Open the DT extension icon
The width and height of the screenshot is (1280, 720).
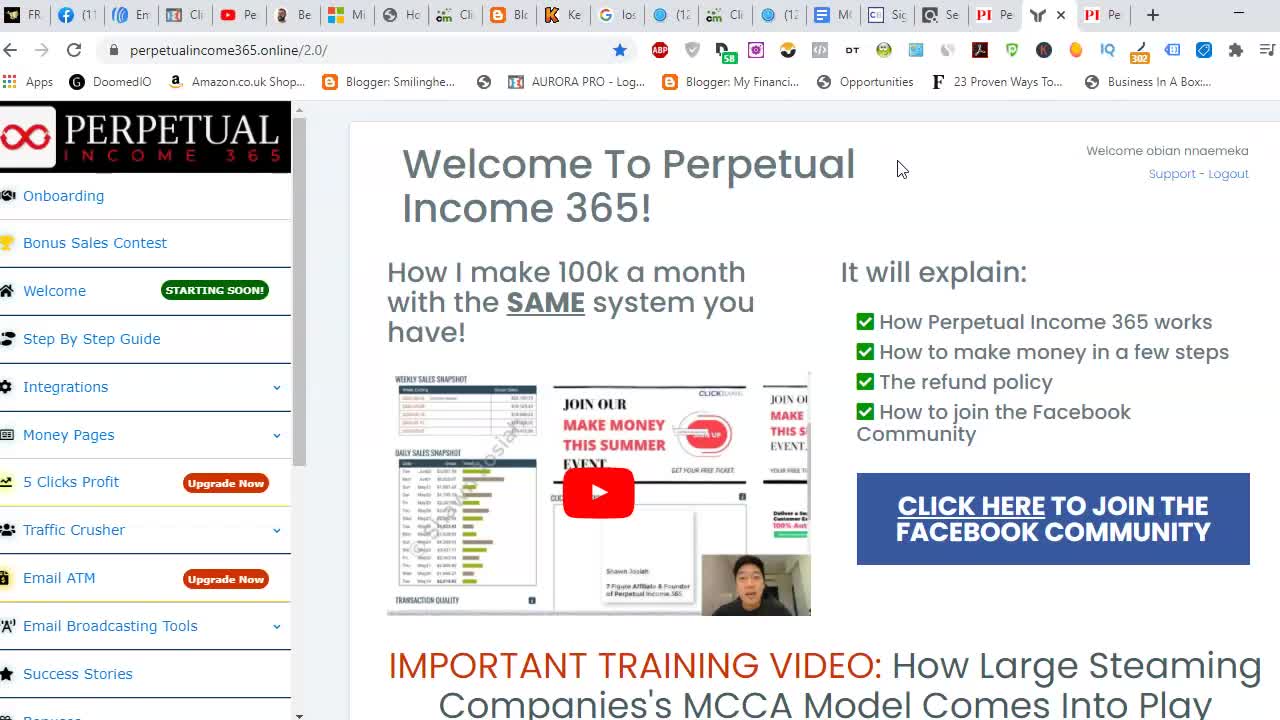pyautogui.click(x=852, y=50)
